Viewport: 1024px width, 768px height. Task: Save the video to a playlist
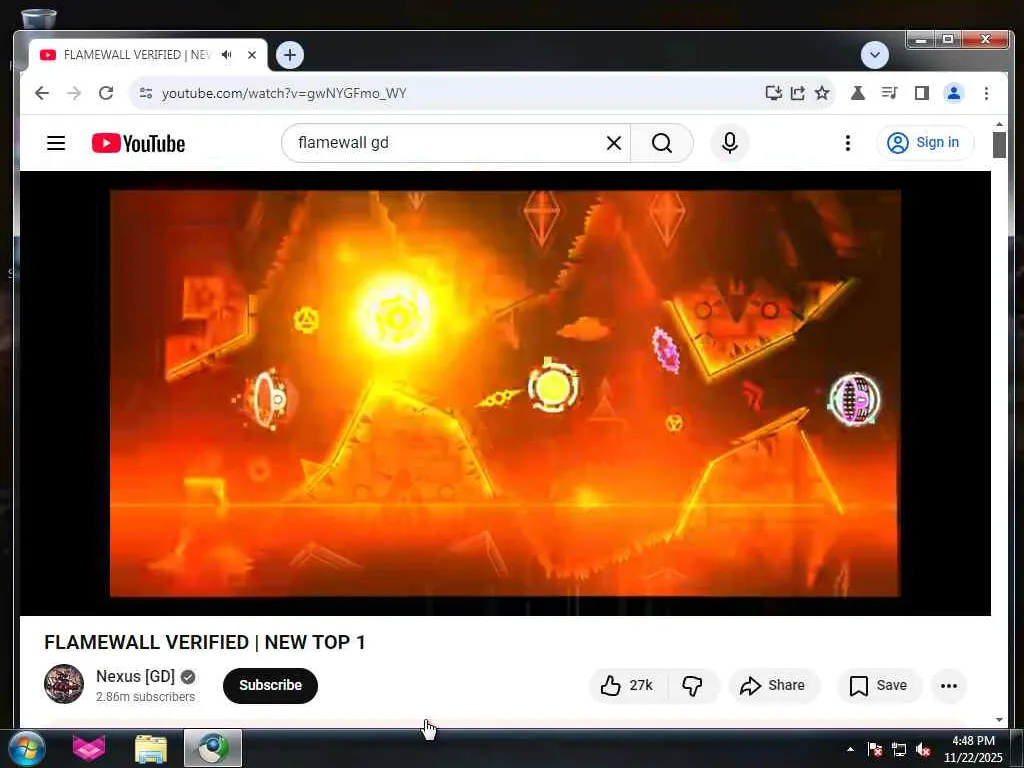coord(878,686)
